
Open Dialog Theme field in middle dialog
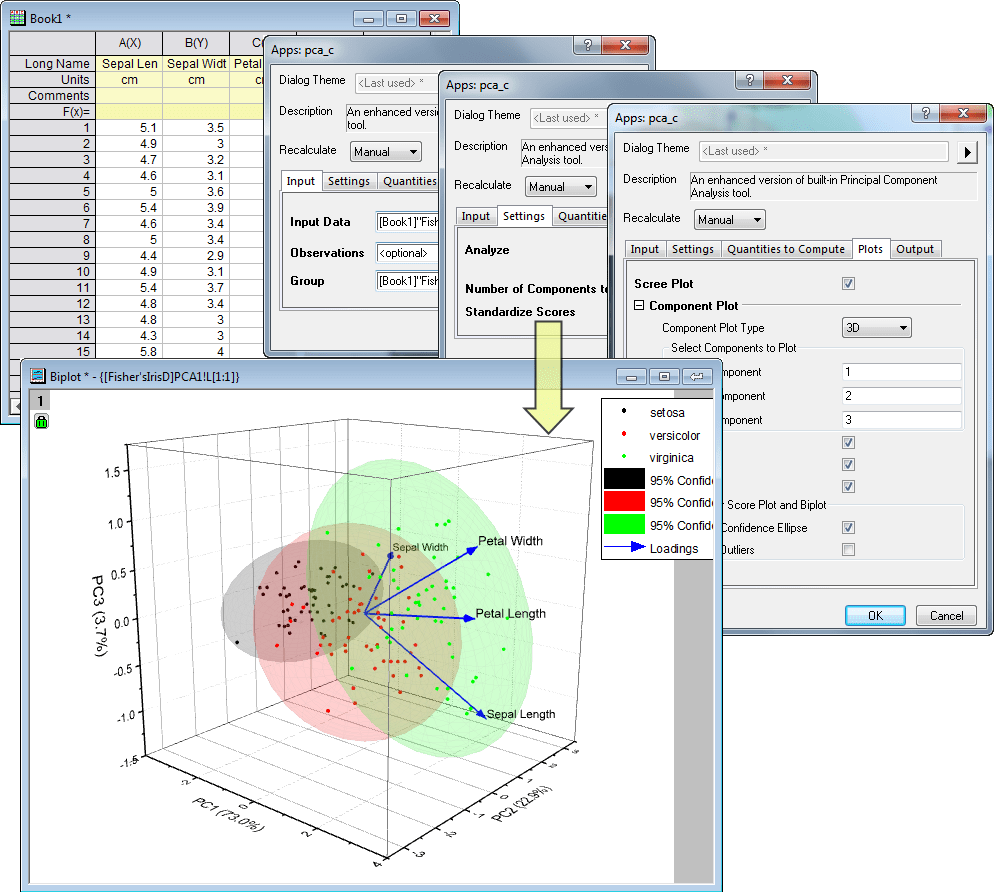pyautogui.click(x=569, y=118)
